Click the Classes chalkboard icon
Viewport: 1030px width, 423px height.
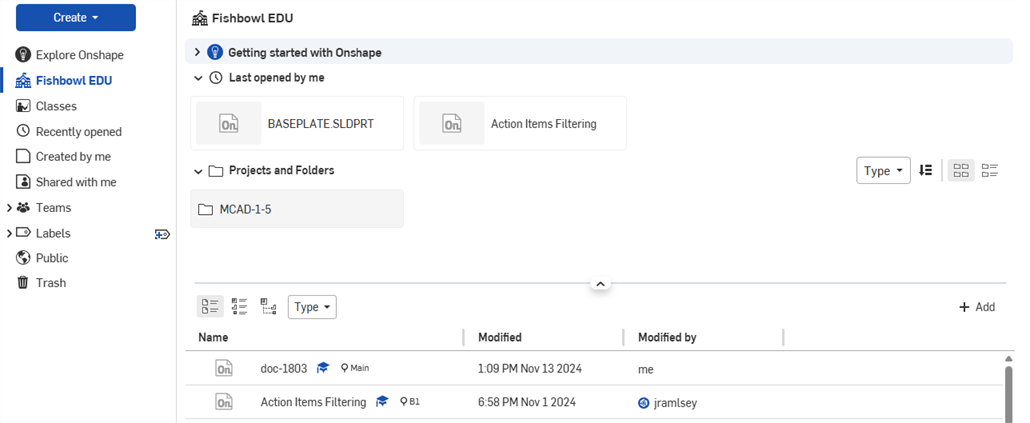[x=23, y=106]
